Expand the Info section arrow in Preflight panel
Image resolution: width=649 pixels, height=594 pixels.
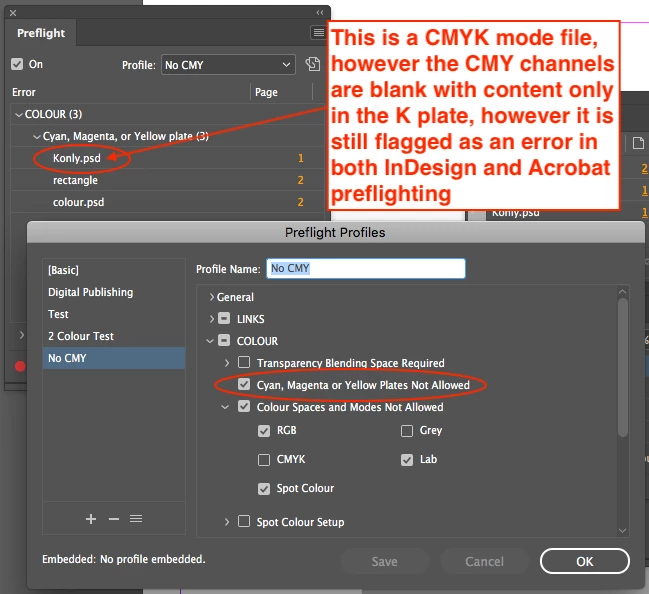pos(22,334)
